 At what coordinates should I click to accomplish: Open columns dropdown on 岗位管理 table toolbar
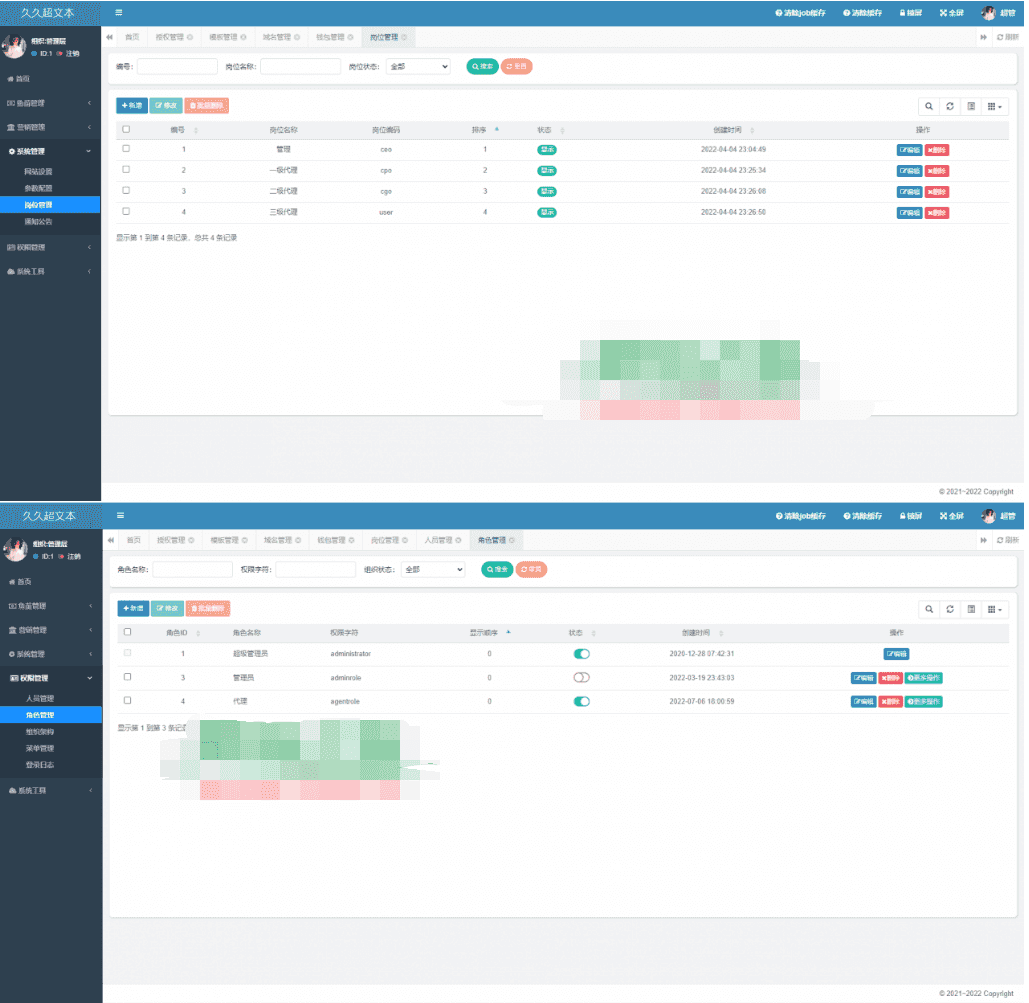[x=995, y=106]
